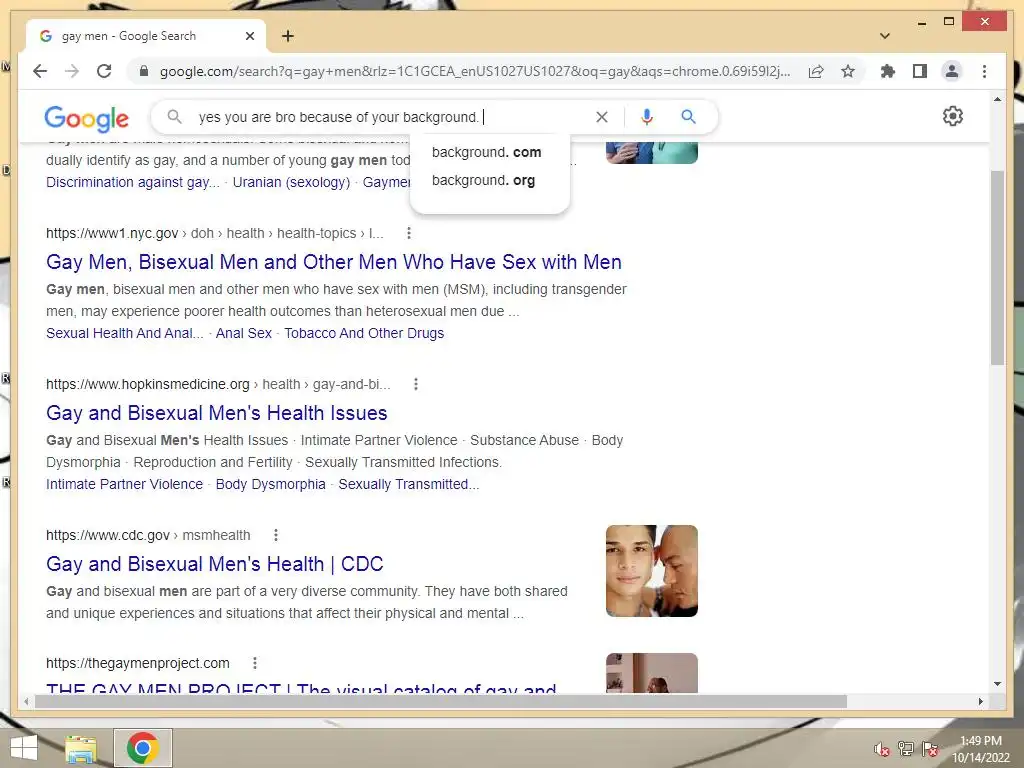
Task: Open 'Uranian (sexology)' sitelink
Action: click(x=291, y=182)
